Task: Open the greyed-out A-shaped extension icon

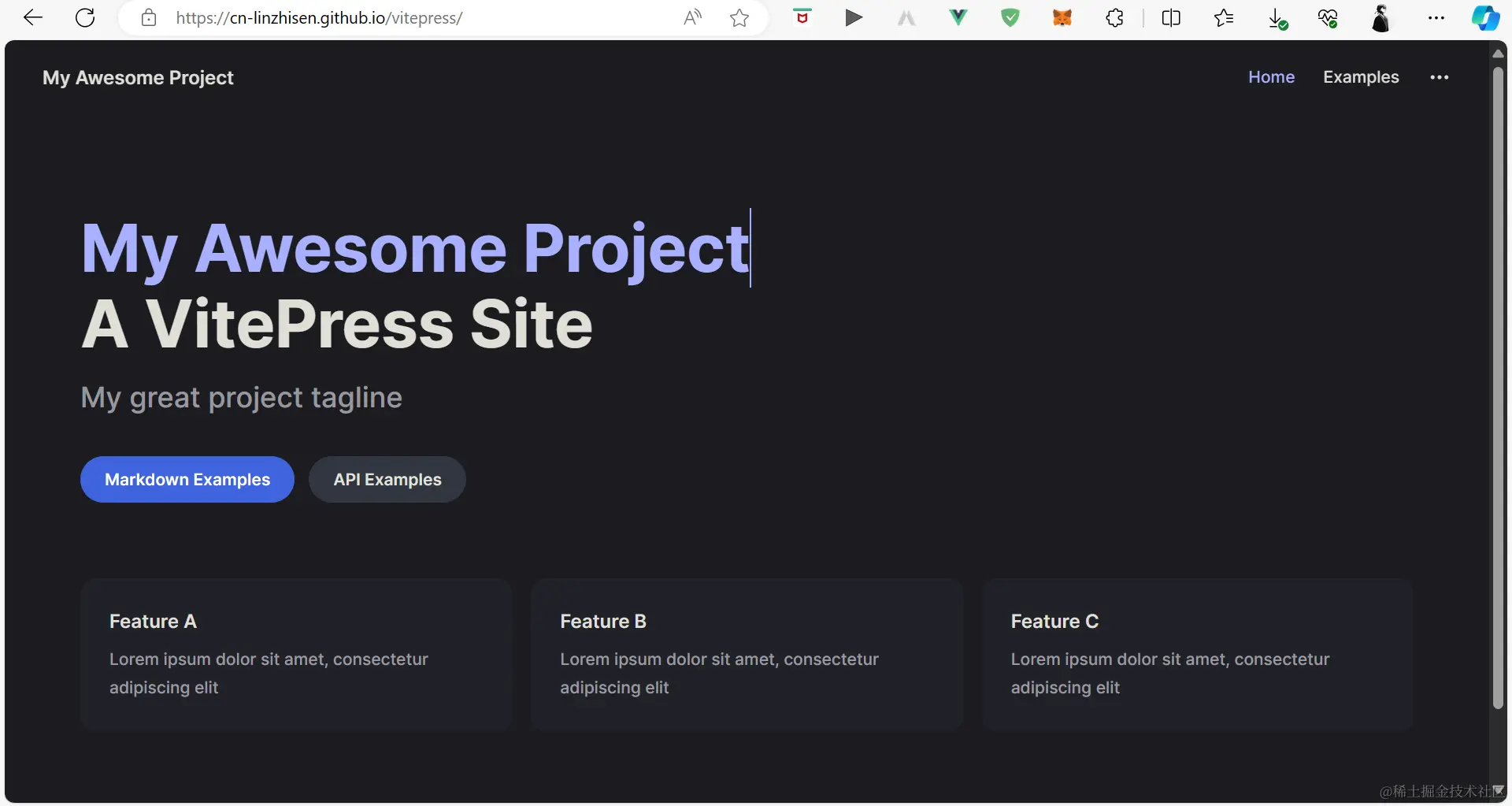Action: (x=906, y=17)
